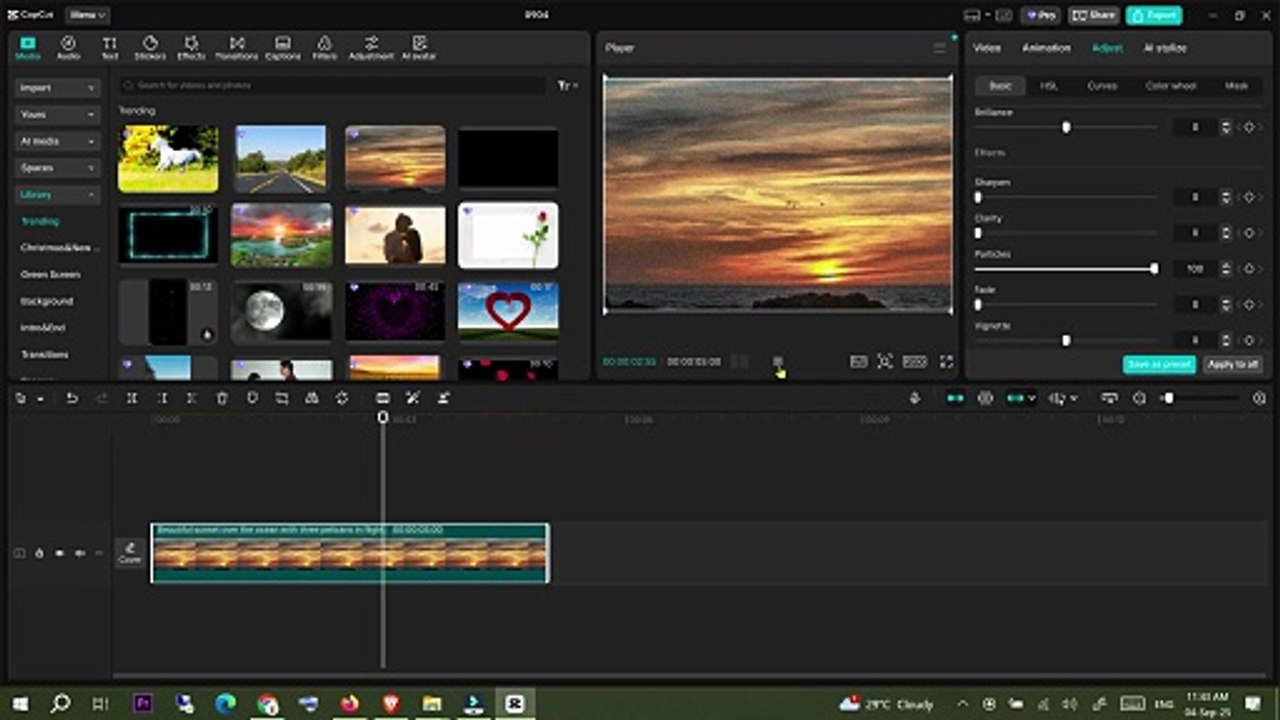
Task: Select Green Screen library category
Action: click(51, 274)
